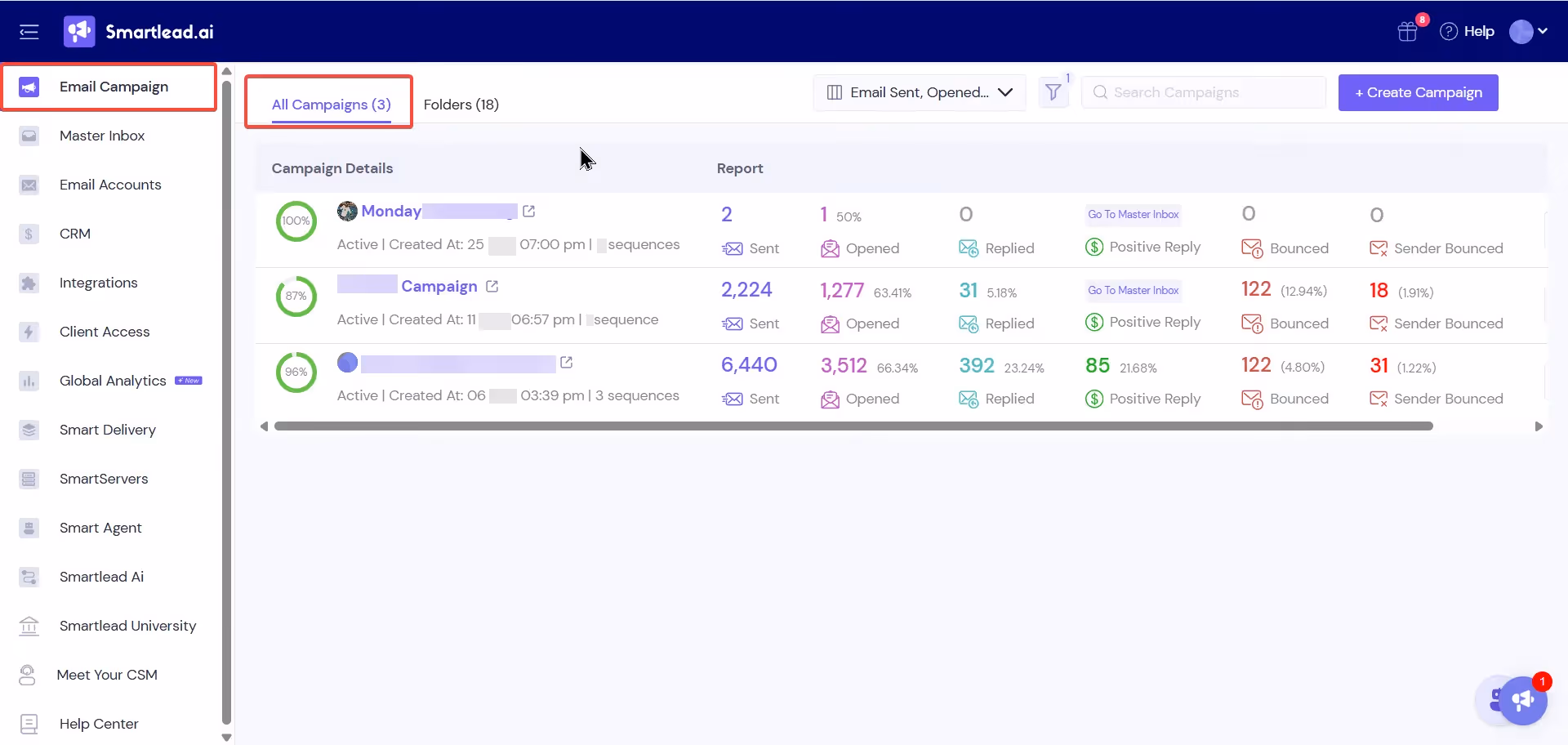Click the 96% progress ring

(x=296, y=372)
